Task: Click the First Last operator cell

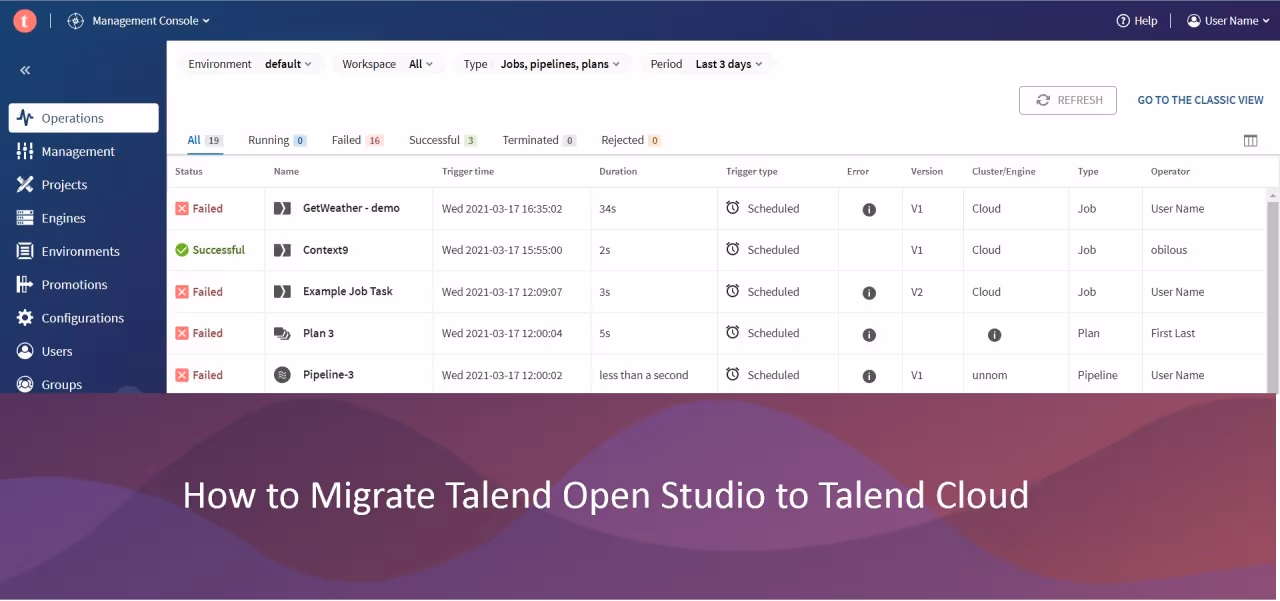Action: click(x=1173, y=333)
